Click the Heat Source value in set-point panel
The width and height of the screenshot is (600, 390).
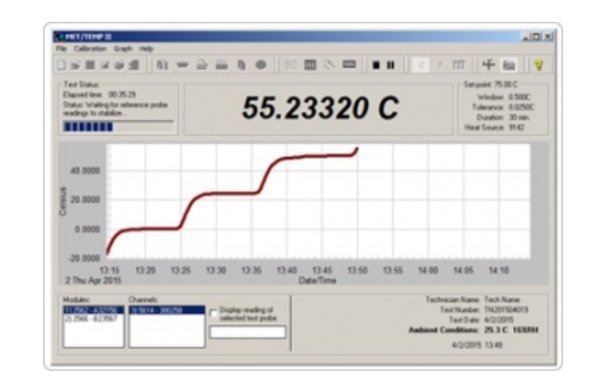516,127
